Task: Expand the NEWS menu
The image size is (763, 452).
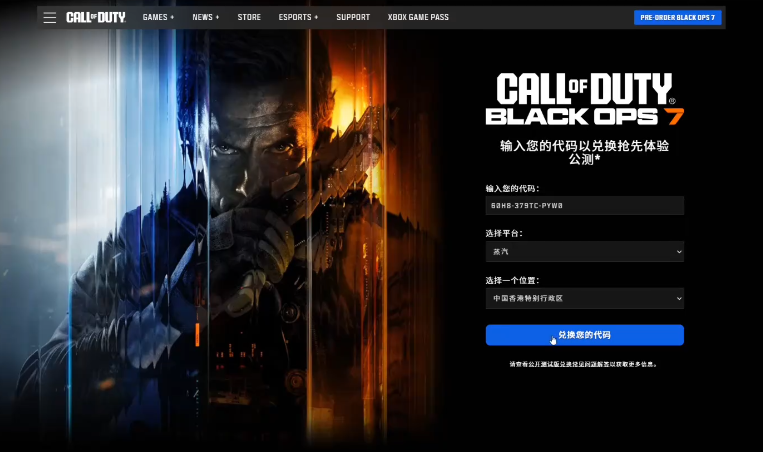Action: point(206,18)
